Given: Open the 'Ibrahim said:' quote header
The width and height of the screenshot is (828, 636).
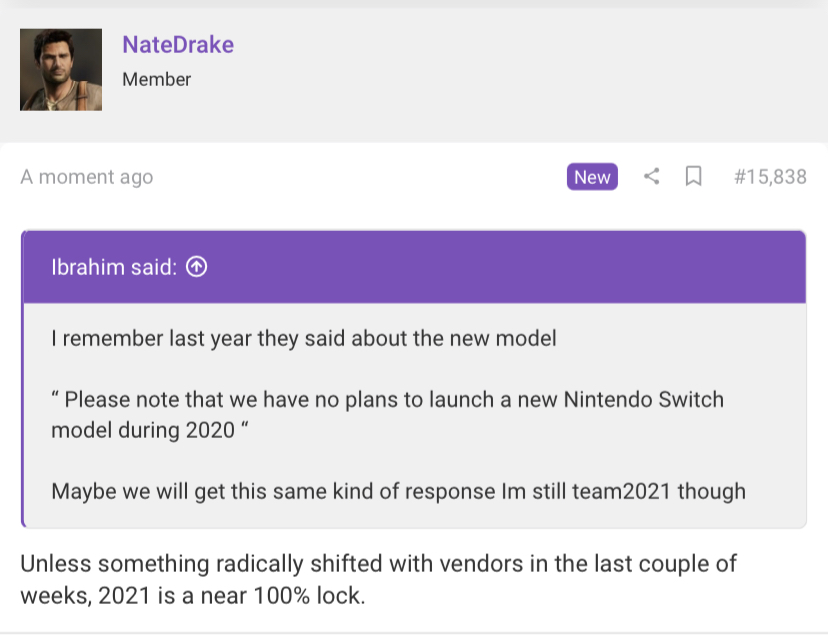Looking at the screenshot, I should tap(114, 267).
